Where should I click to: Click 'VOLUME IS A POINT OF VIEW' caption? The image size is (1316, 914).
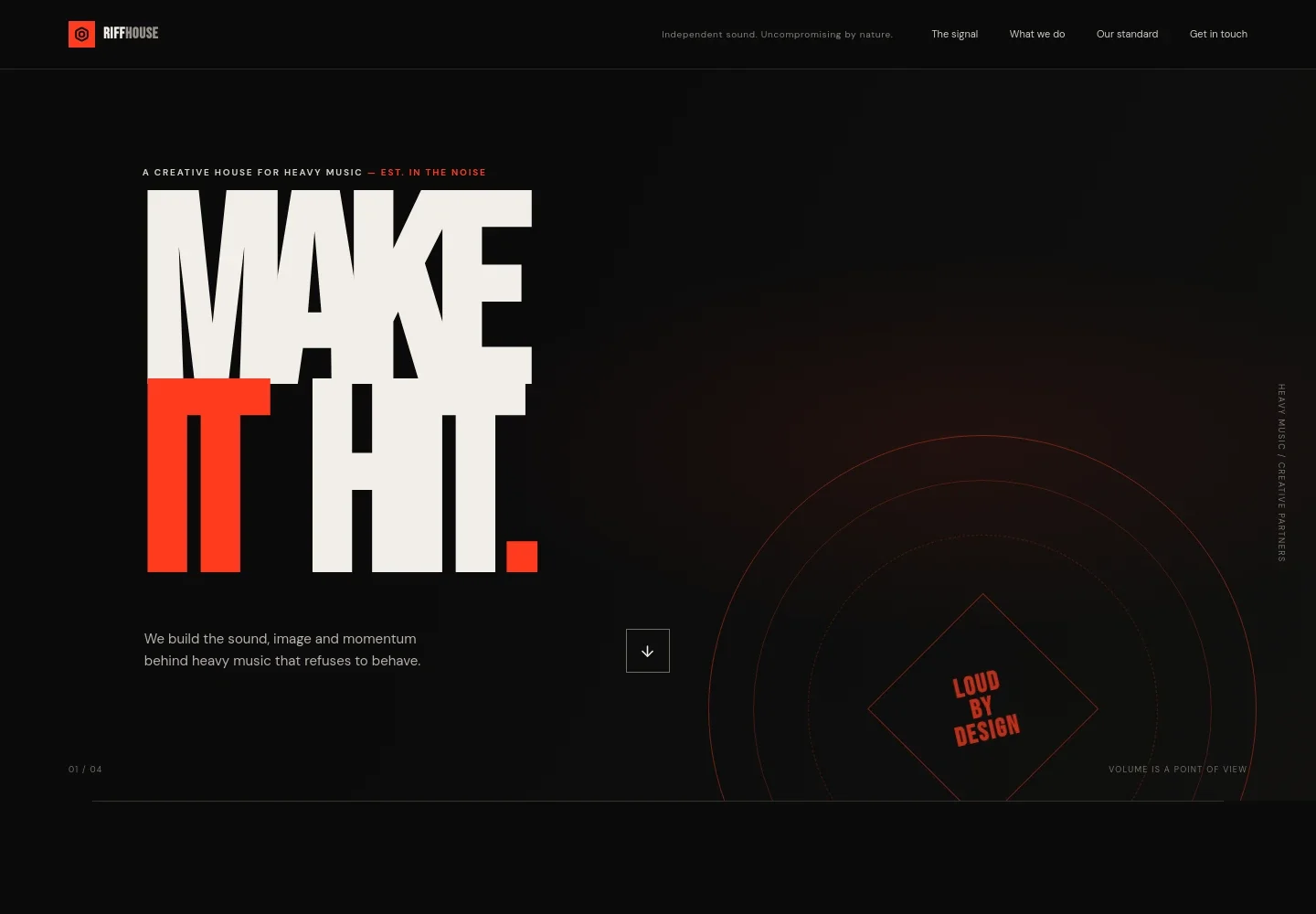(x=1177, y=770)
